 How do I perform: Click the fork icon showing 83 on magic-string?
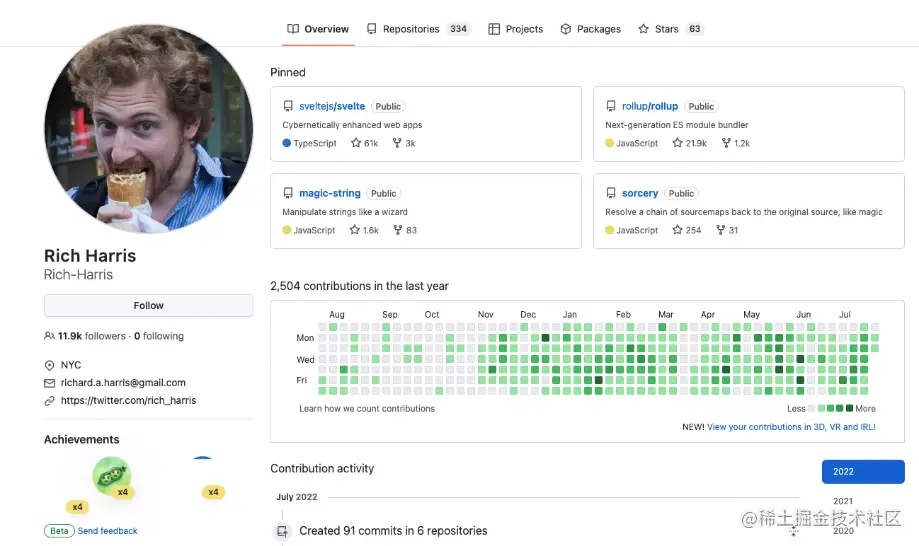tap(397, 230)
